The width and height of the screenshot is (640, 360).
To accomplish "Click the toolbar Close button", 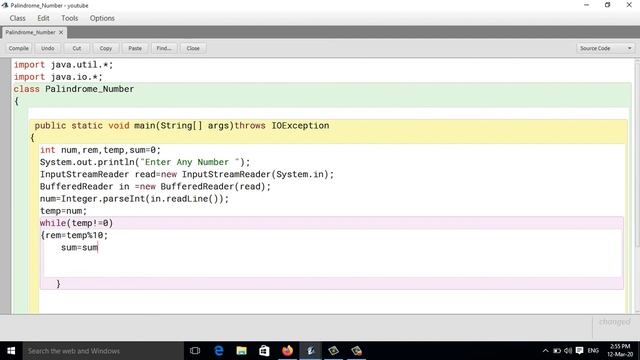I will point(193,48).
